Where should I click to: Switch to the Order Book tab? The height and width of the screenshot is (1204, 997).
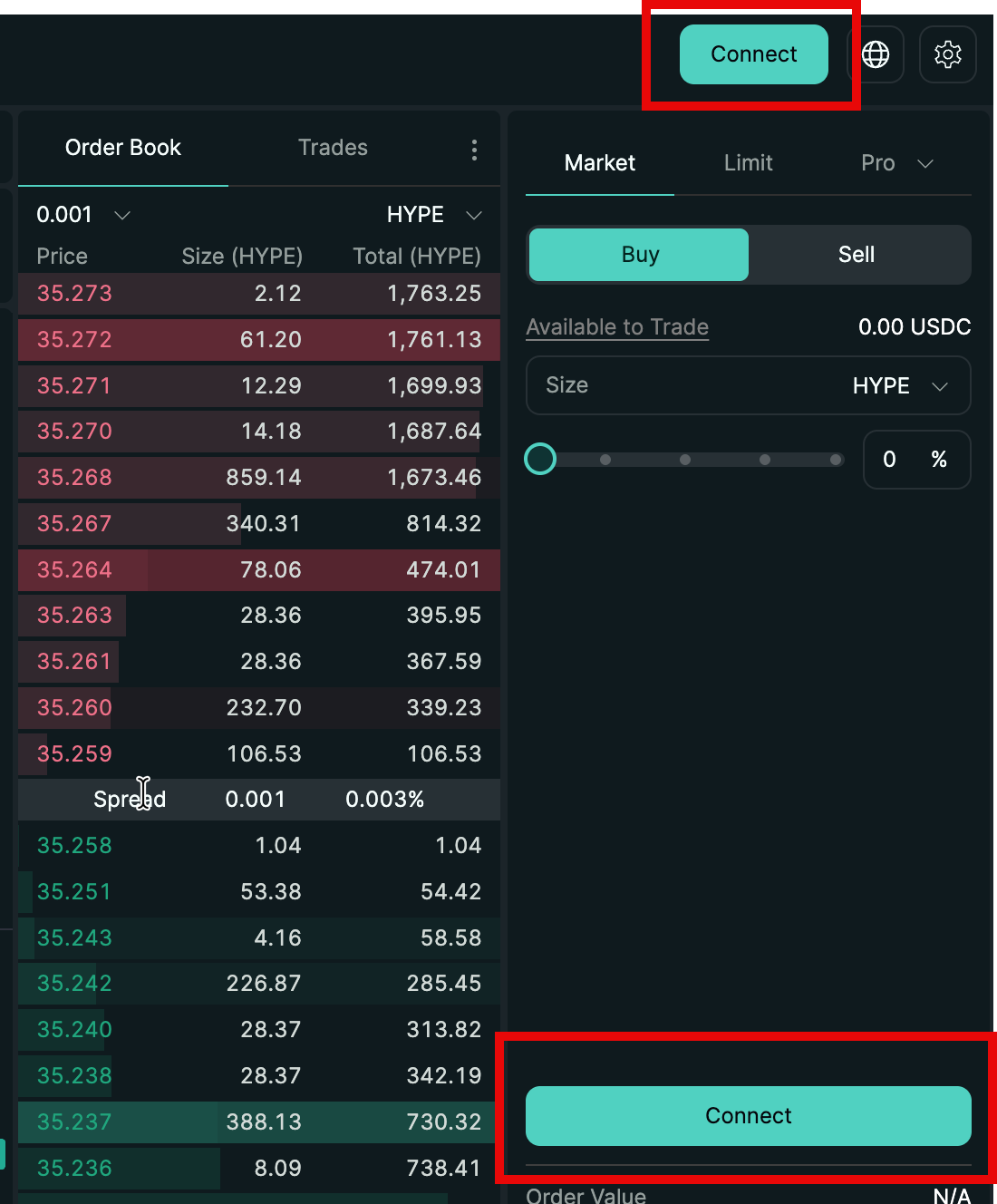coord(123,148)
